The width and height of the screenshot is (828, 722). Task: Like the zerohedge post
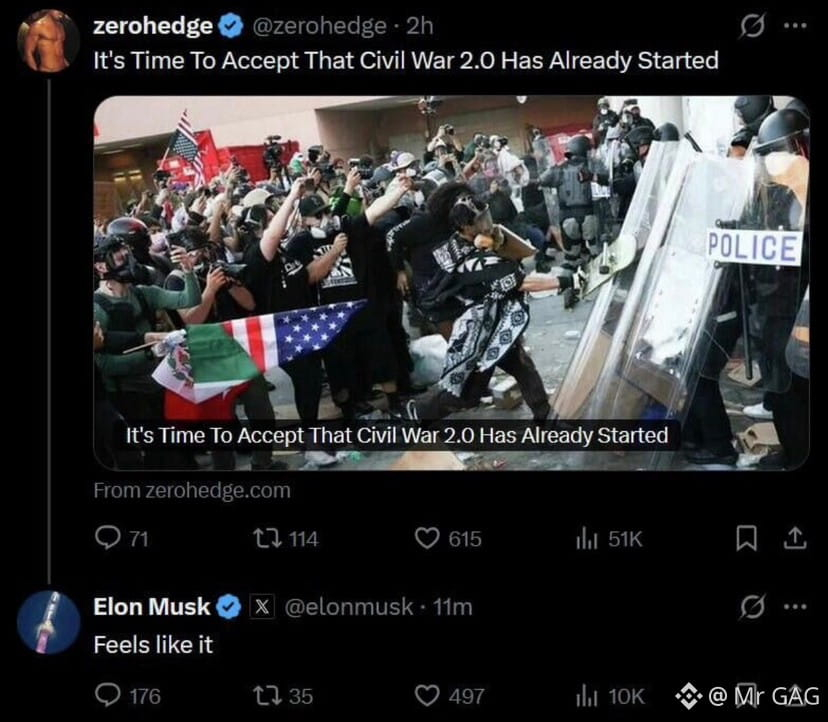click(x=448, y=539)
